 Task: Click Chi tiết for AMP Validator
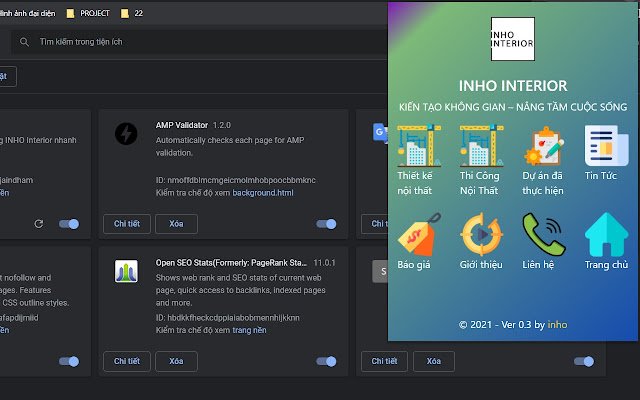[x=127, y=224]
